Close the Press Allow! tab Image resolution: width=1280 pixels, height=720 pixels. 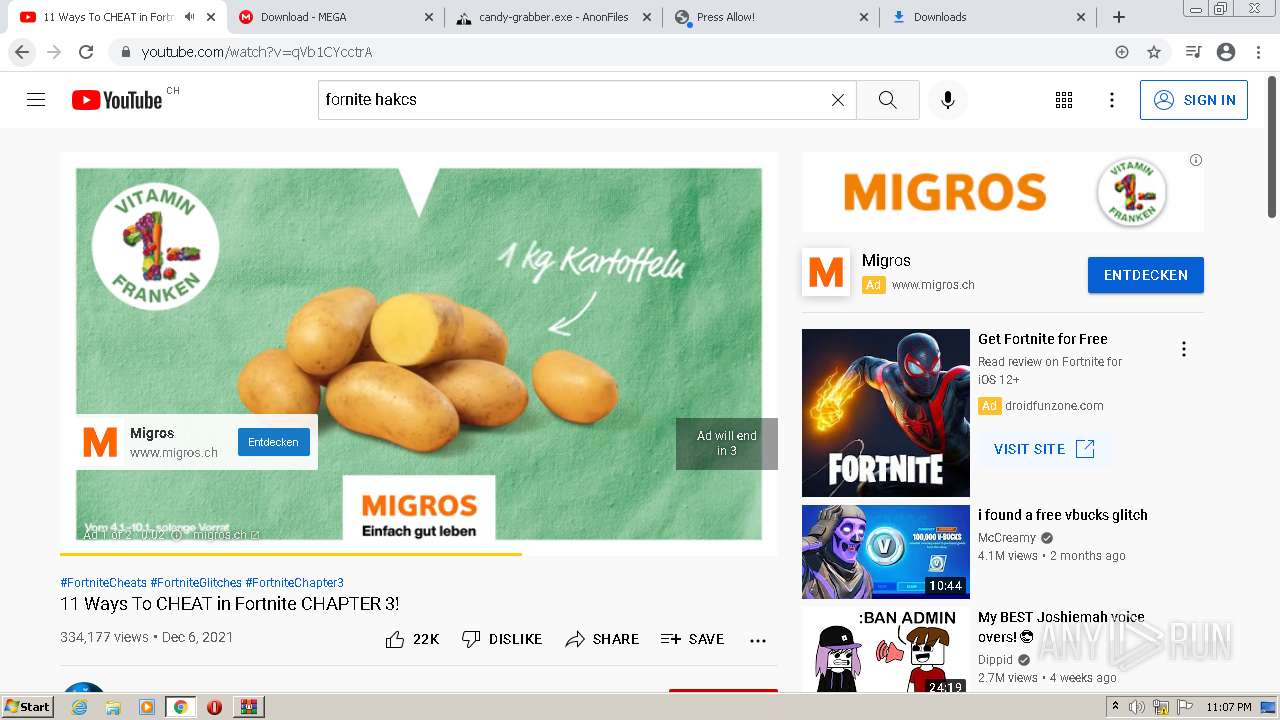coord(864,17)
